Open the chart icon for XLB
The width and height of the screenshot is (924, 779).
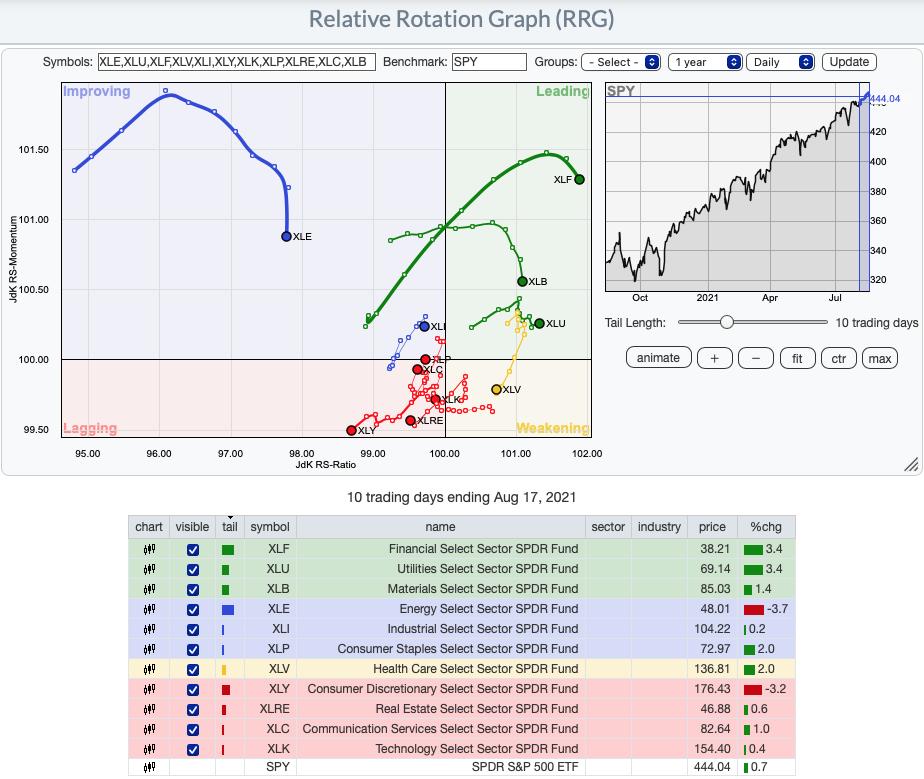[149, 589]
